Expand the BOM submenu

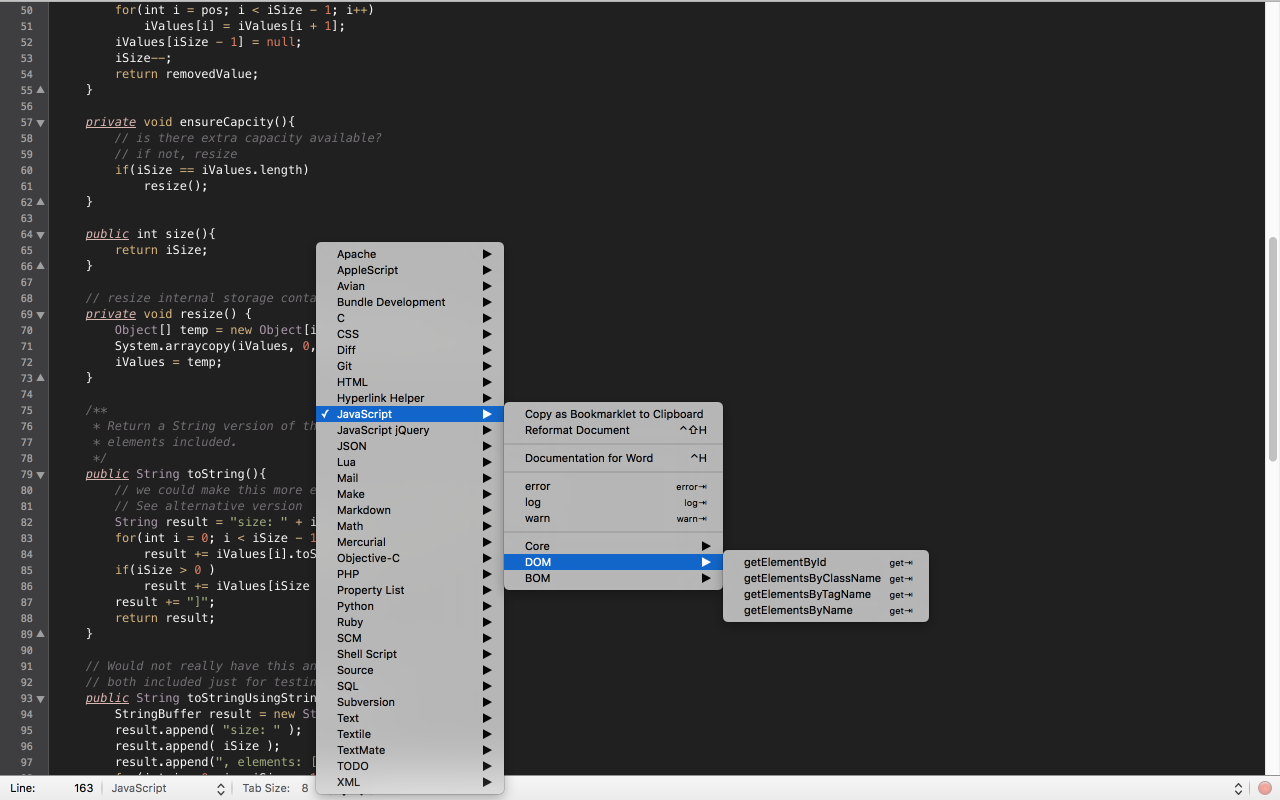point(613,578)
